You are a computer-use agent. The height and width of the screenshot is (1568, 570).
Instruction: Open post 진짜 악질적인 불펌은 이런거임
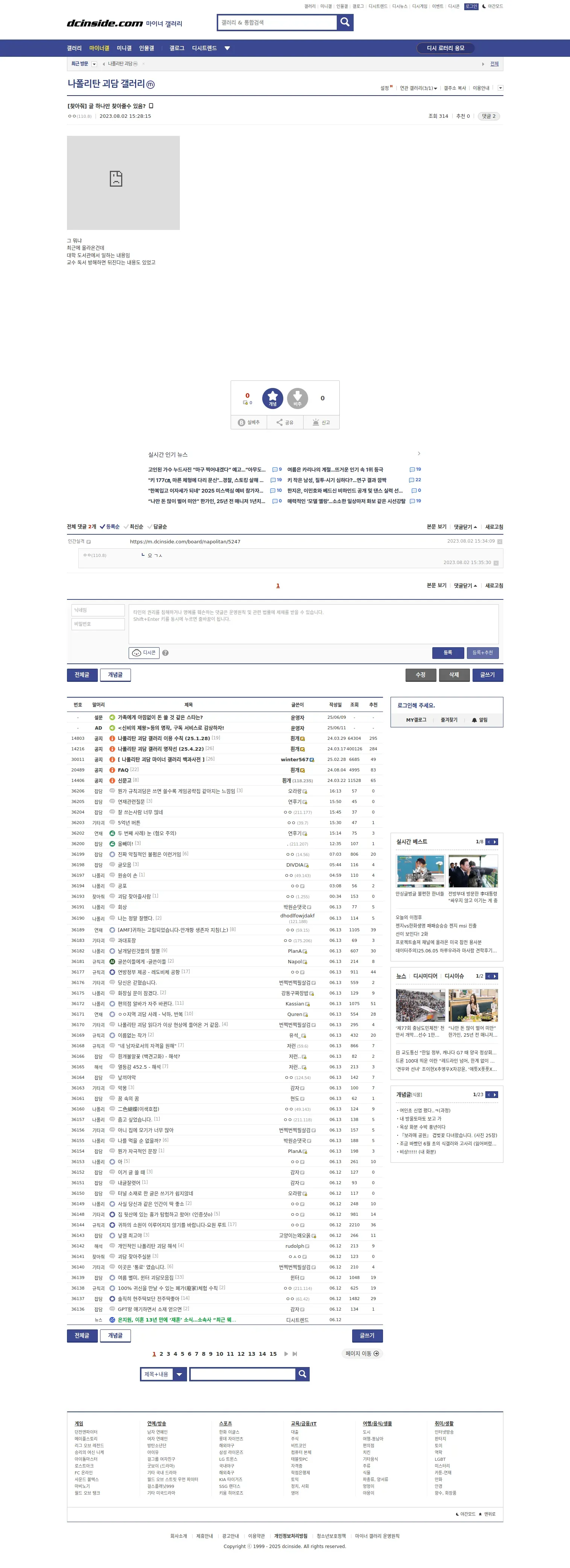coord(149,854)
